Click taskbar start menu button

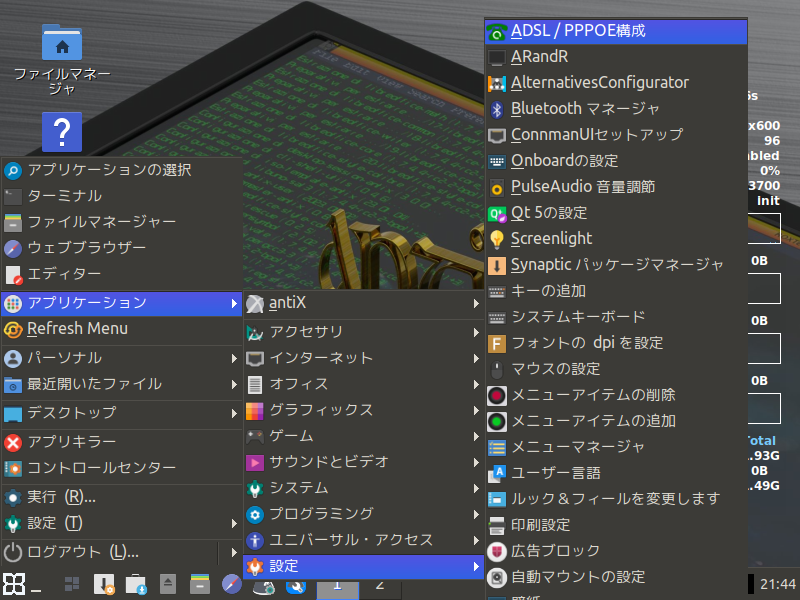click(x=14, y=584)
